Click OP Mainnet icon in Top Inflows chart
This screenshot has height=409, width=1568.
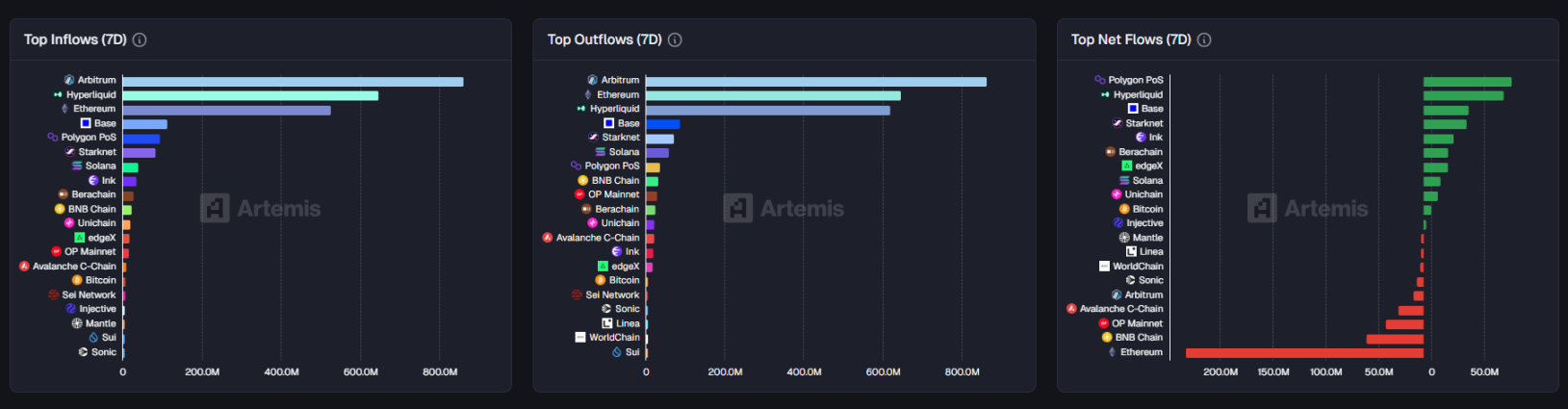56,251
